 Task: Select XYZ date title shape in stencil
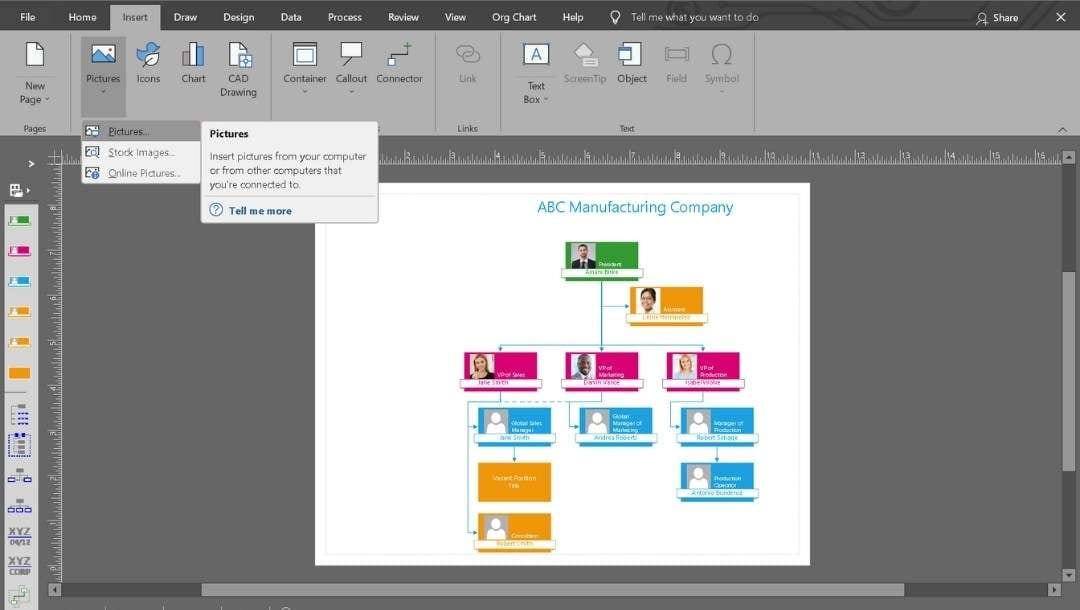tap(19, 536)
